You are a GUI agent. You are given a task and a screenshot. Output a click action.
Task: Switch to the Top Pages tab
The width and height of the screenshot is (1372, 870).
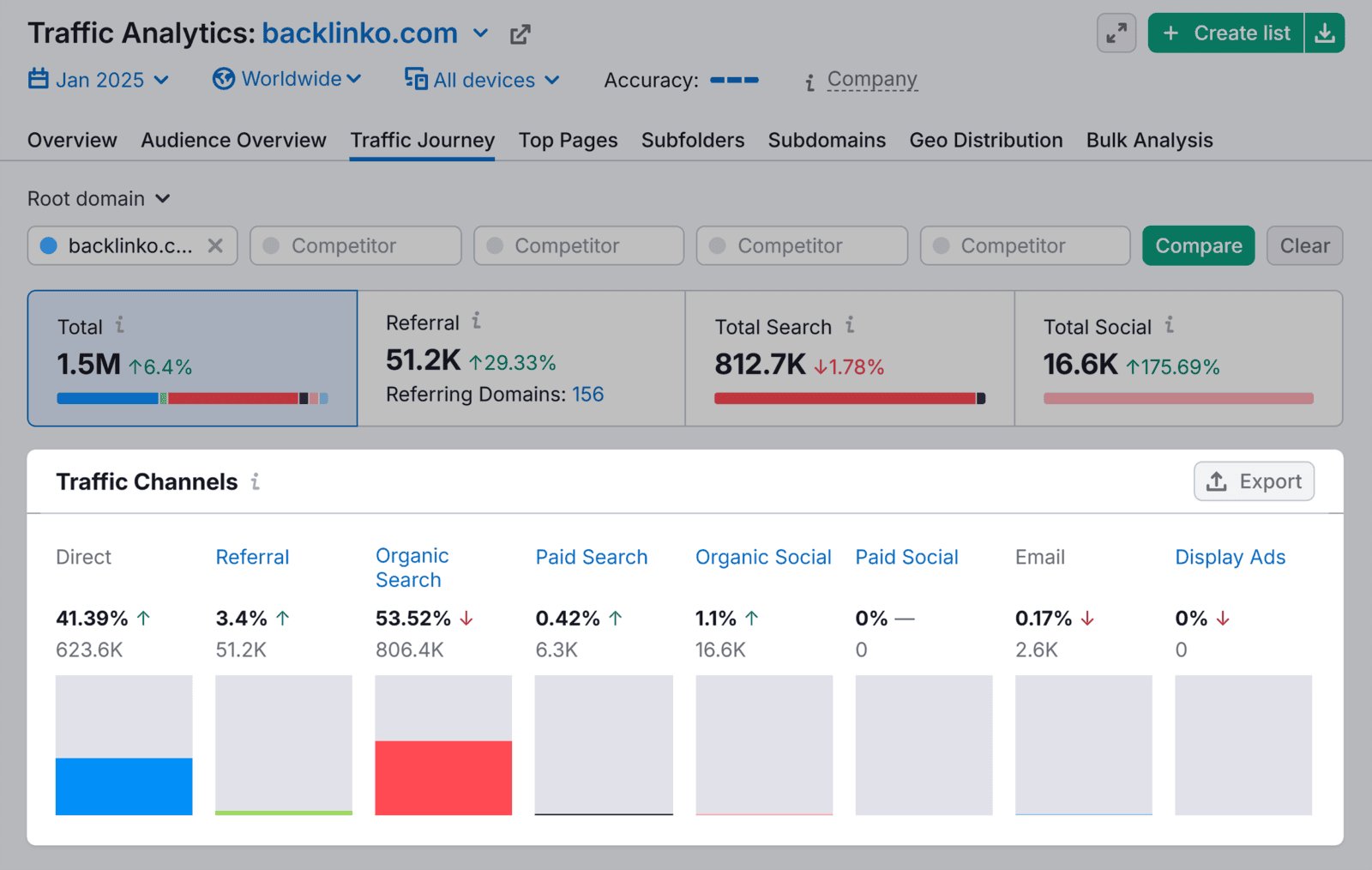568,140
